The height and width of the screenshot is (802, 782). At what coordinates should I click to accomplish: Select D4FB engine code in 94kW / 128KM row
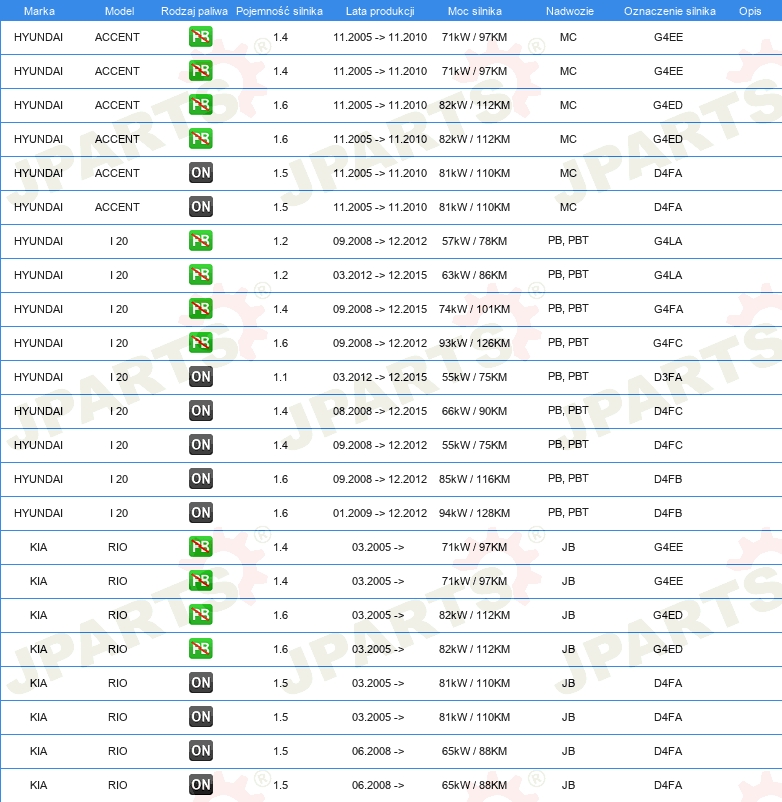click(668, 513)
